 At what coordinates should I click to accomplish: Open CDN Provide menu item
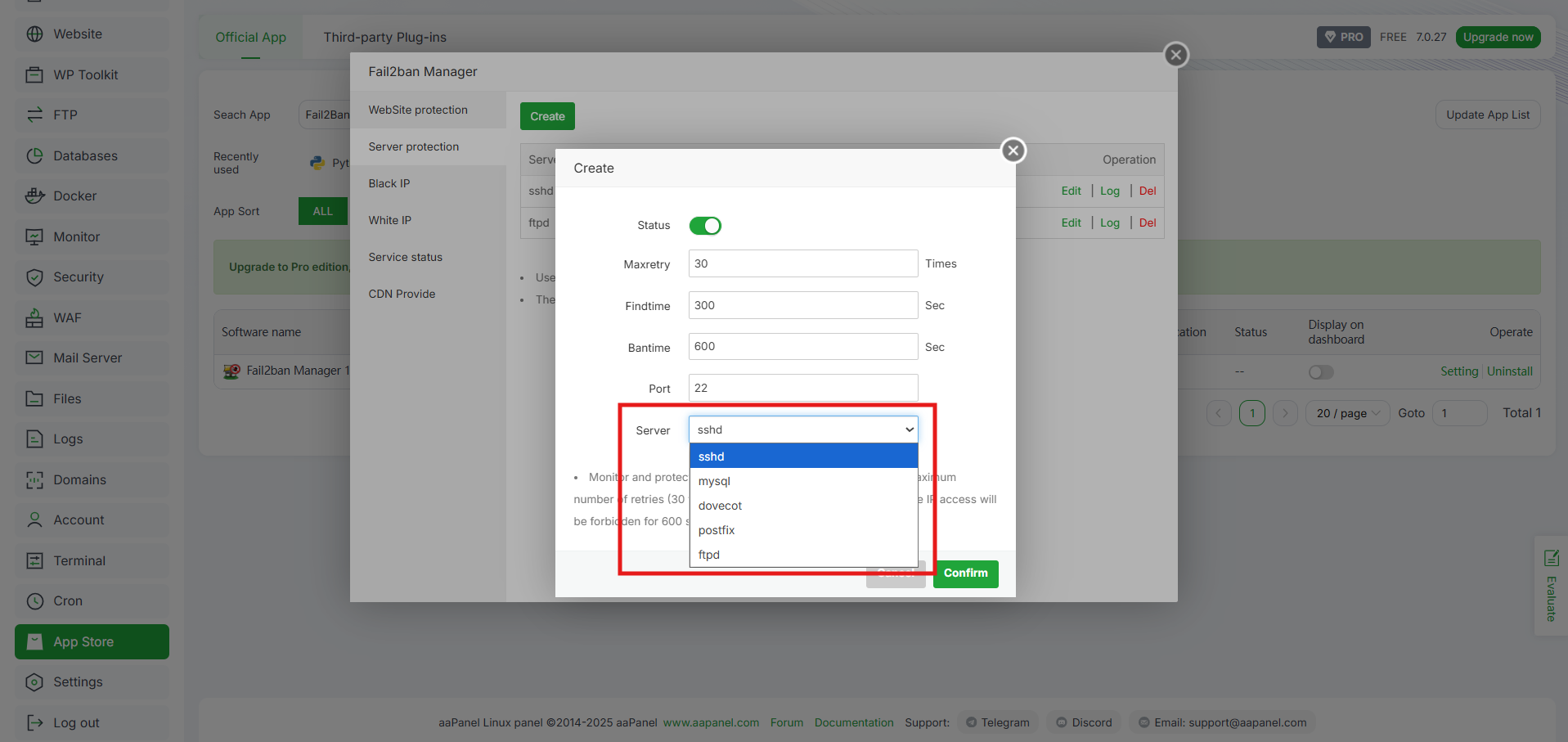coord(428,294)
